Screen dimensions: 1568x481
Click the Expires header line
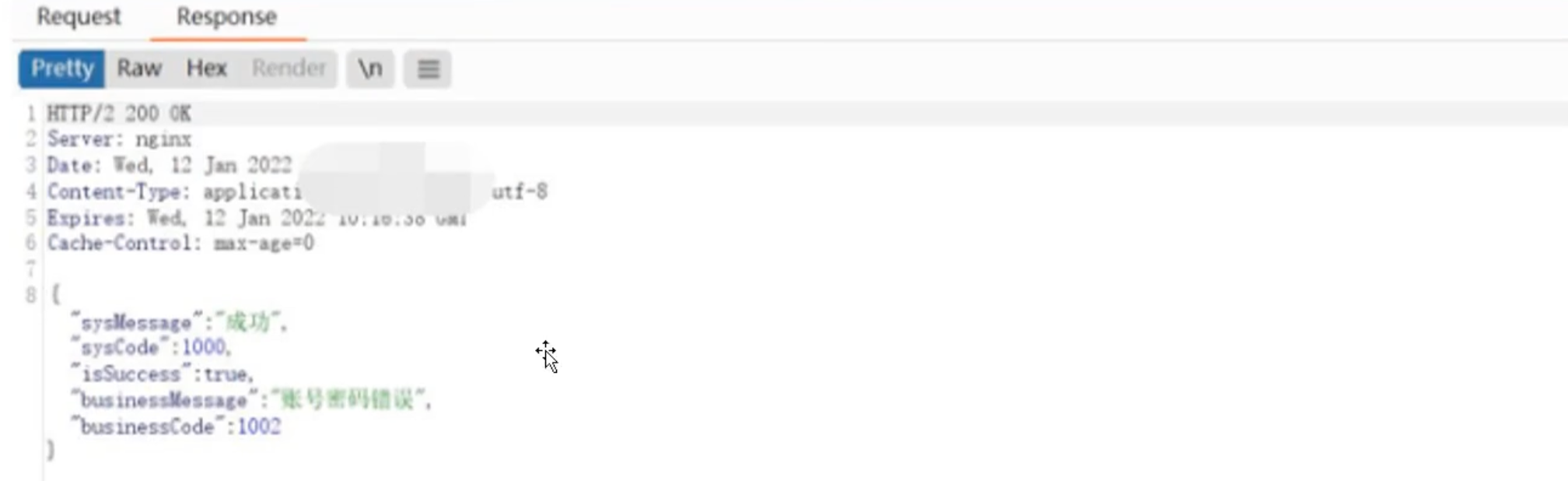pos(185,218)
